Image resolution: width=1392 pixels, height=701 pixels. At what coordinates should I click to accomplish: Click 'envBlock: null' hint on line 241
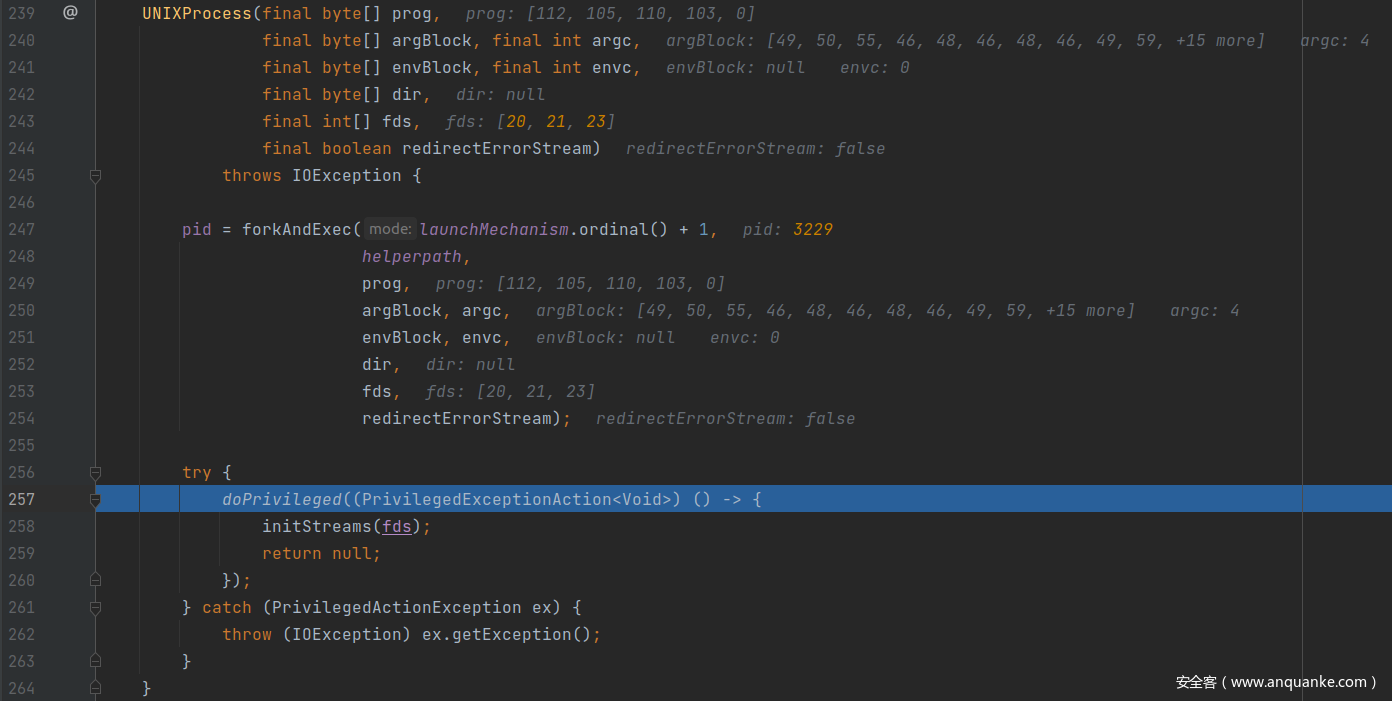736,68
